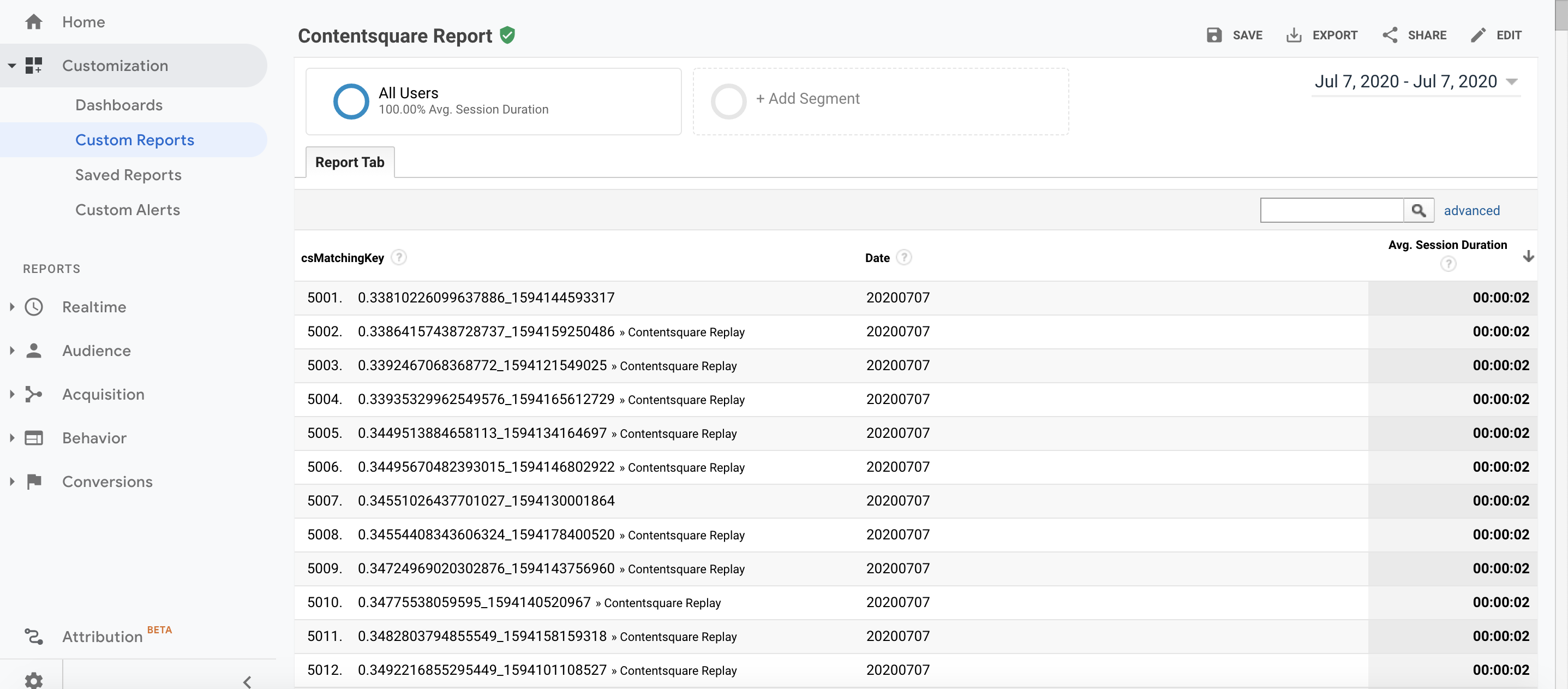Select the Report Tab
This screenshot has width=1568, height=689.
[350, 162]
